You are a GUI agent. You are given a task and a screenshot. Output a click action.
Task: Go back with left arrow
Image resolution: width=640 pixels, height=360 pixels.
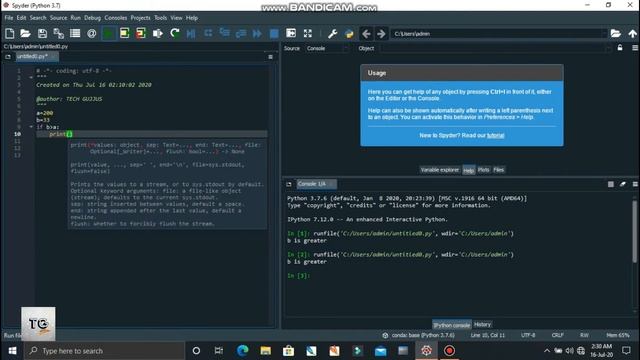coord(366,33)
